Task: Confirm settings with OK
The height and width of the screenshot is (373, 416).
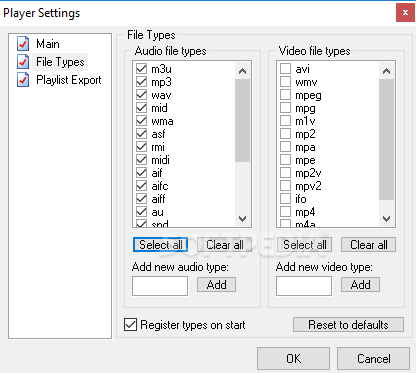Action: pyautogui.click(x=293, y=359)
